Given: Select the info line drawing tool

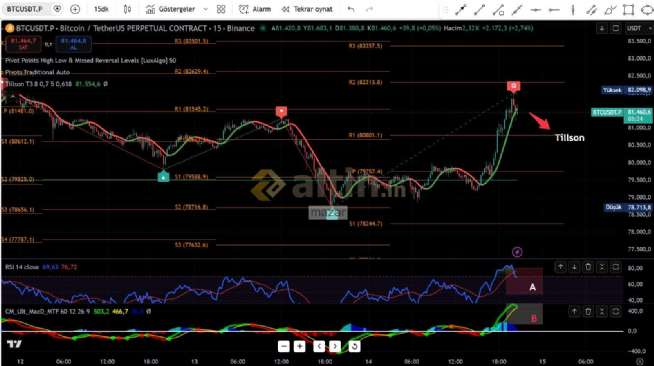Looking at the screenshot, I should tap(498, 10).
